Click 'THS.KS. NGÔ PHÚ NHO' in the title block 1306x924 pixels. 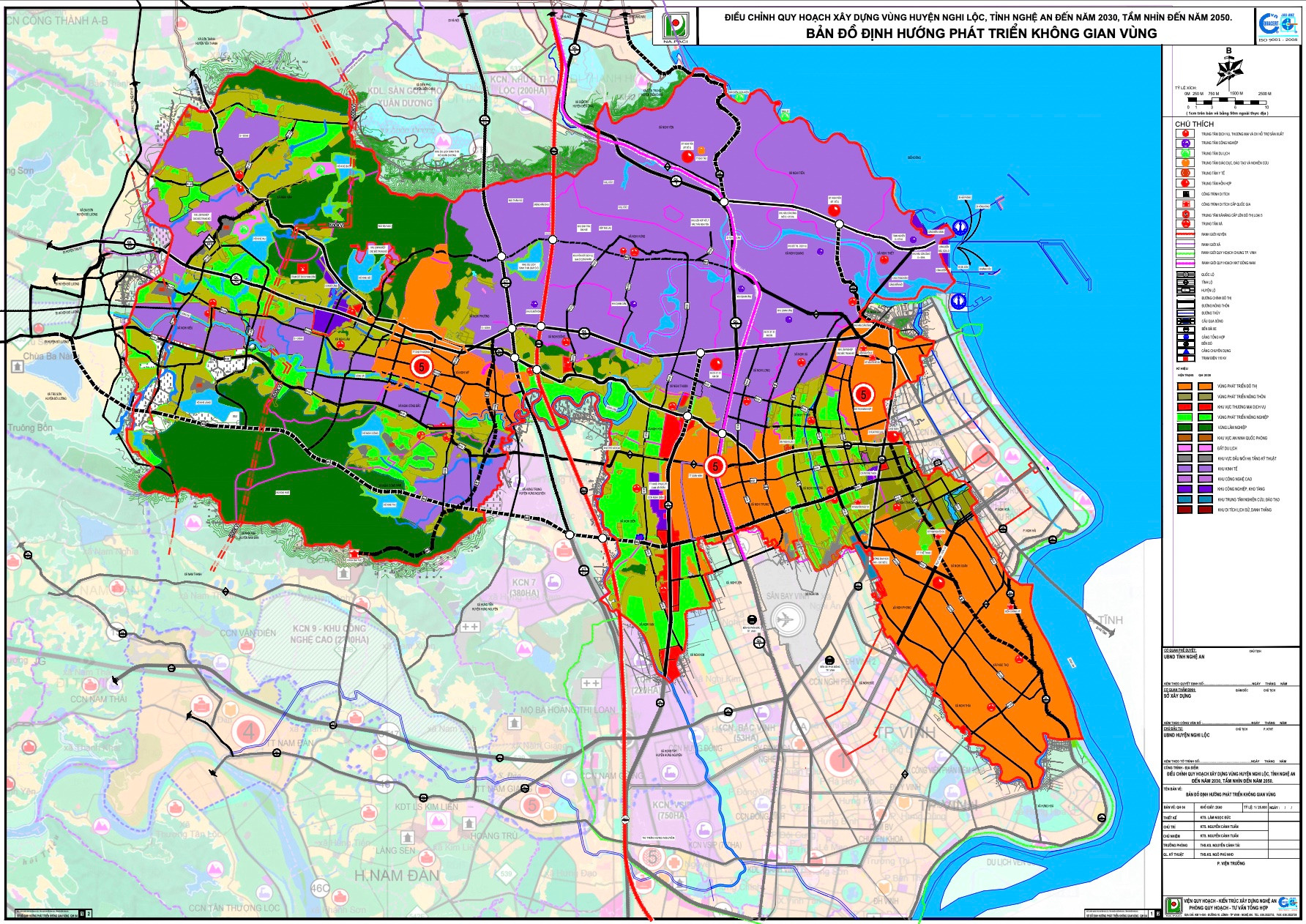pos(1217,854)
